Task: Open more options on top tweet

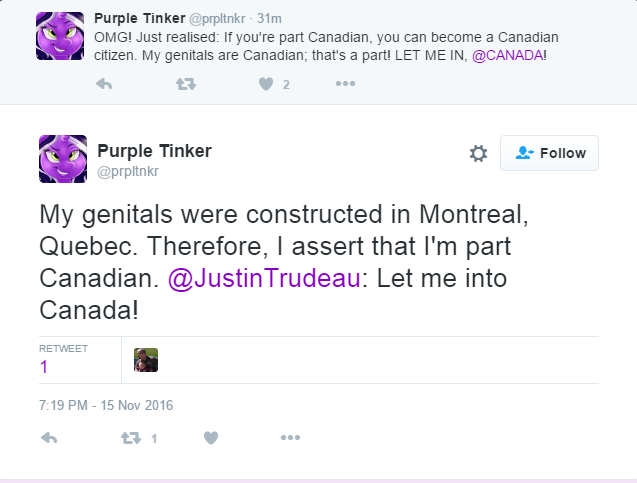Action: (x=345, y=84)
